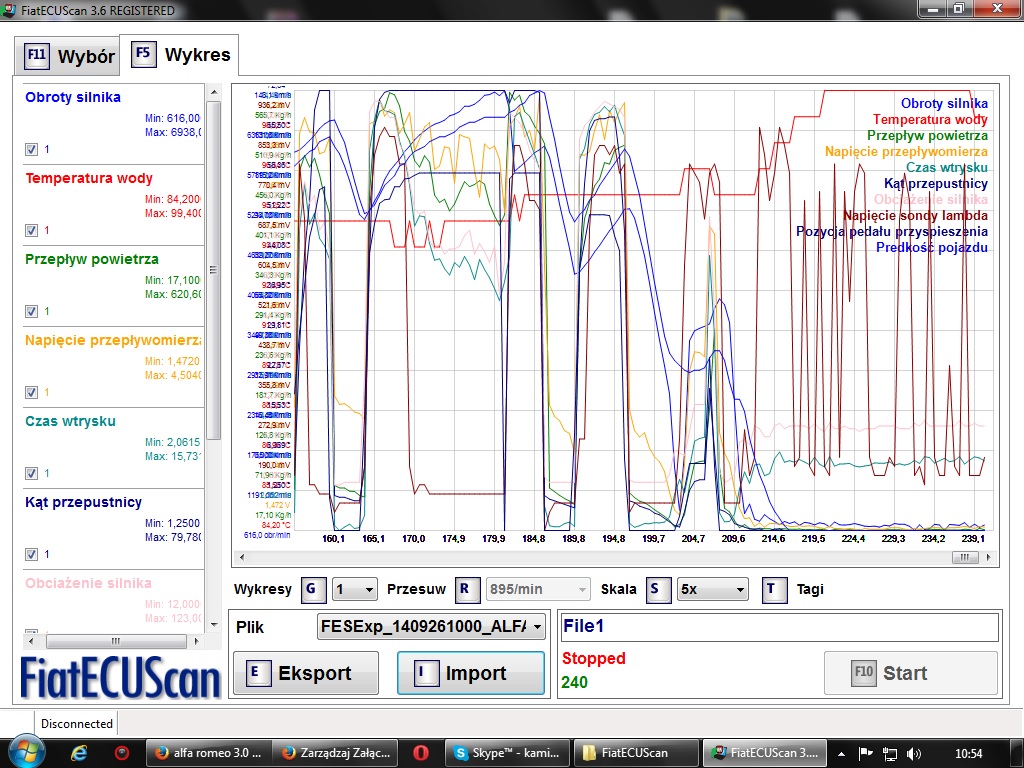Click the R shortcut icon beside Przesuw
Screen dimensions: 1024x768
468,590
